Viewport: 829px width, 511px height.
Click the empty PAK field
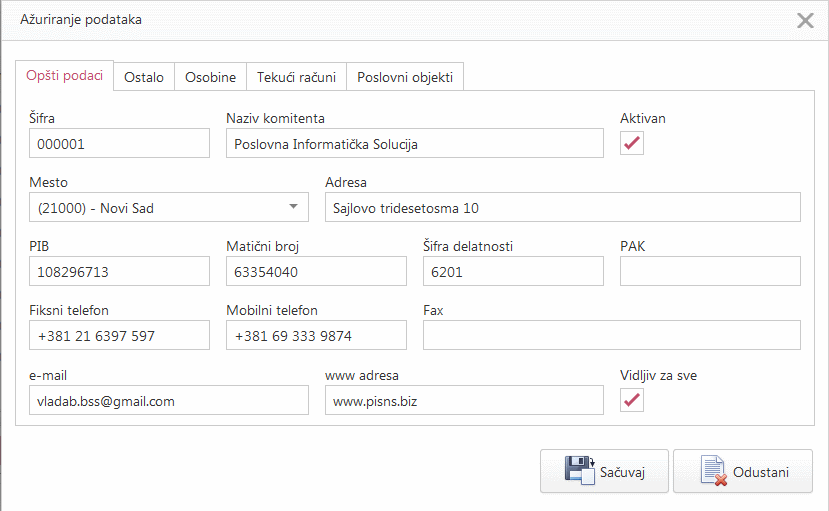pyautogui.click(x=710, y=272)
